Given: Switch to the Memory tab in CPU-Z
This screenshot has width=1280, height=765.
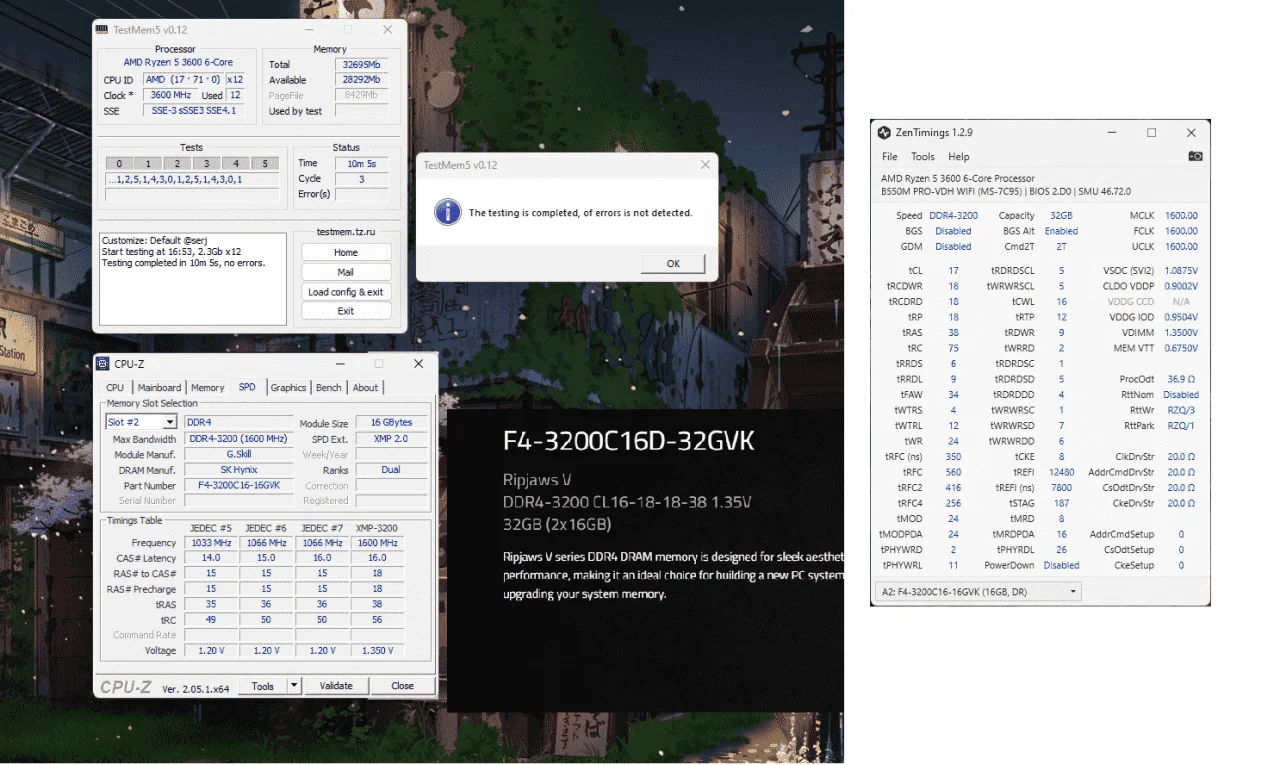Looking at the screenshot, I should tap(207, 388).
